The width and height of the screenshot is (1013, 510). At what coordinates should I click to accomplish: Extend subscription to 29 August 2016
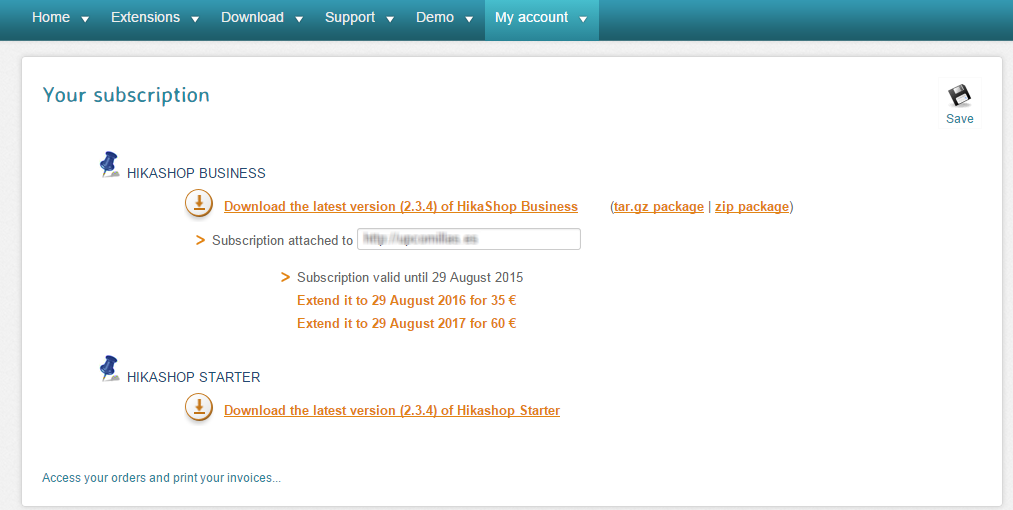coord(406,301)
